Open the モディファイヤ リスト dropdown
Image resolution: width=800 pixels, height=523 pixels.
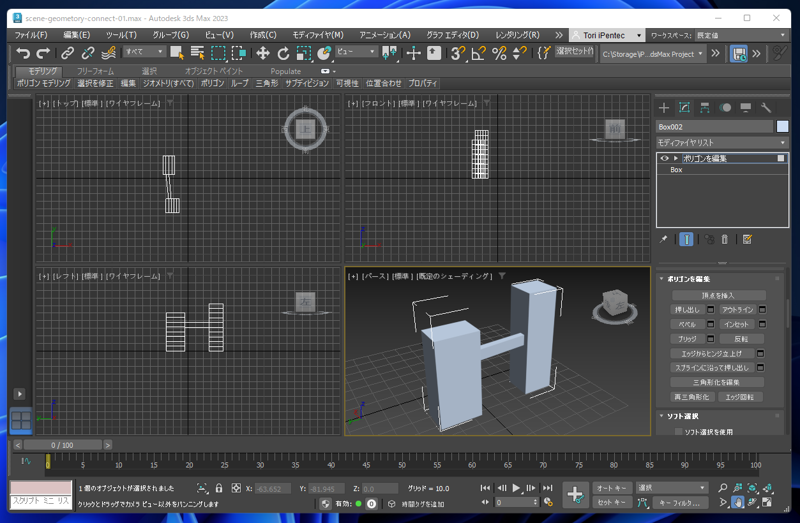point(722,142)
